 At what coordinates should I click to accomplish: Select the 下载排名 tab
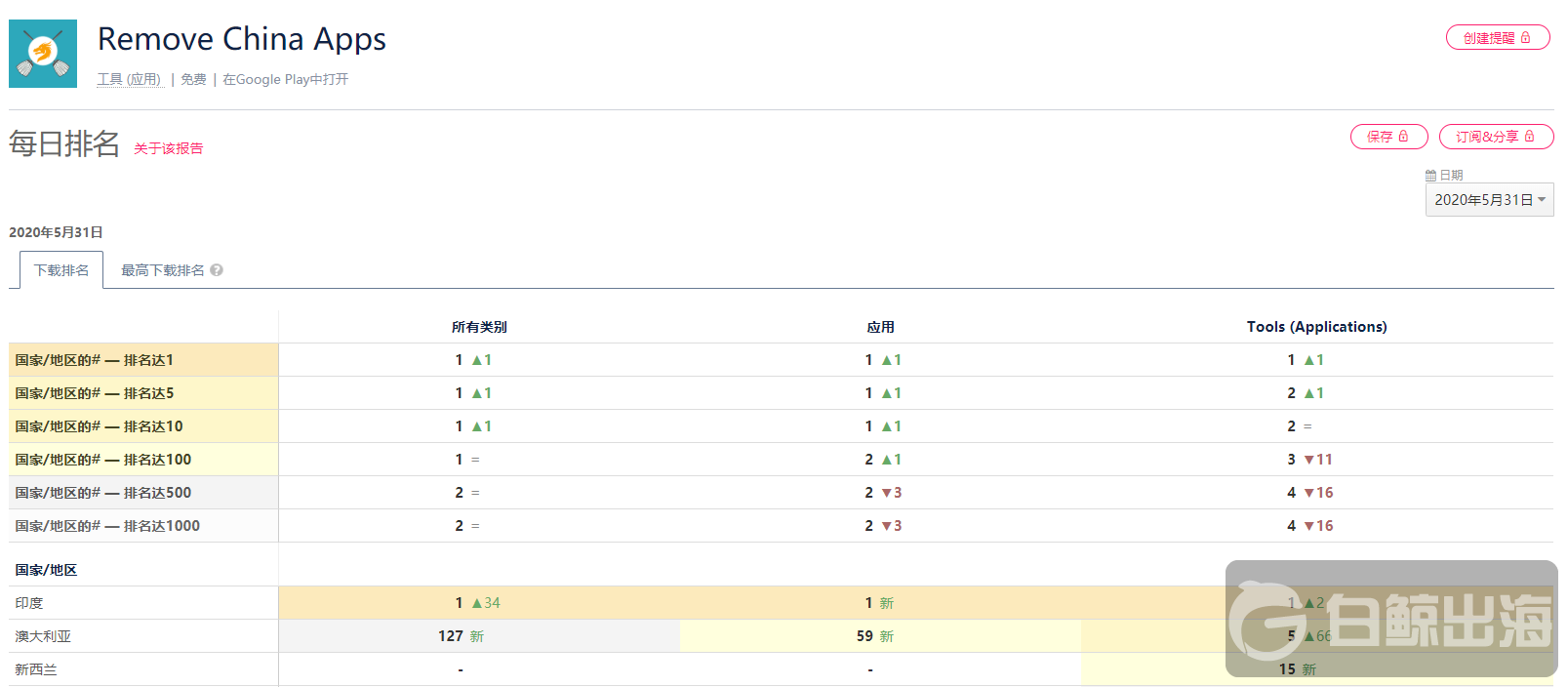pos(61,270)
